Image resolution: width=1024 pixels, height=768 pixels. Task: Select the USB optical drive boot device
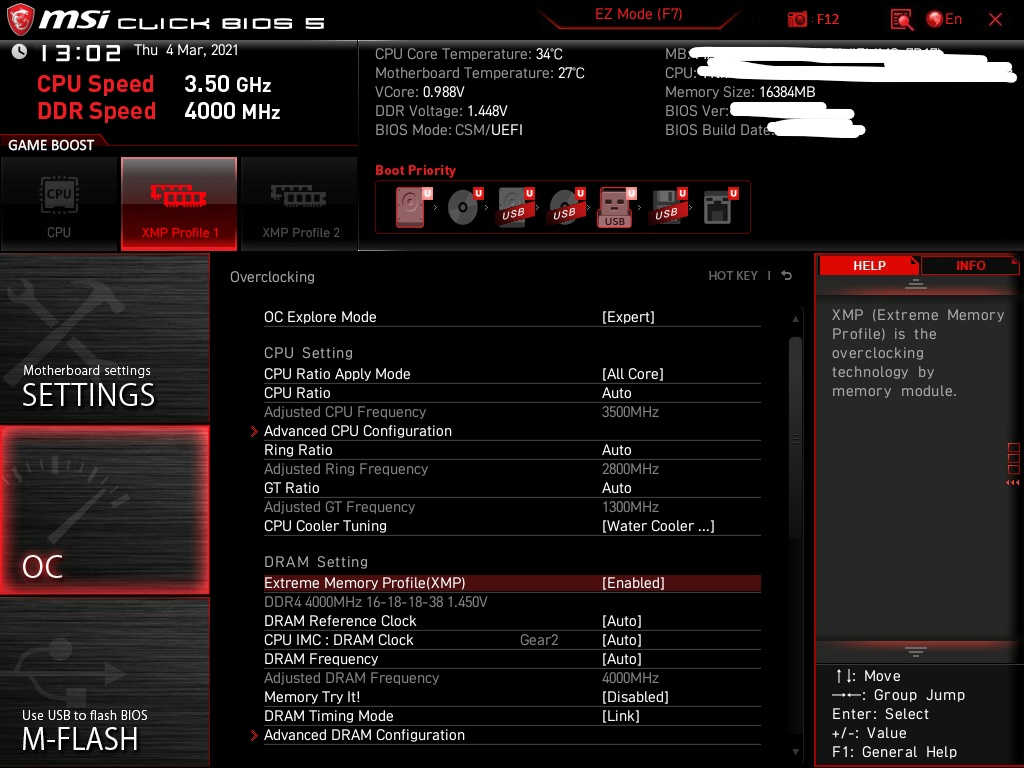tap(566, 207)
